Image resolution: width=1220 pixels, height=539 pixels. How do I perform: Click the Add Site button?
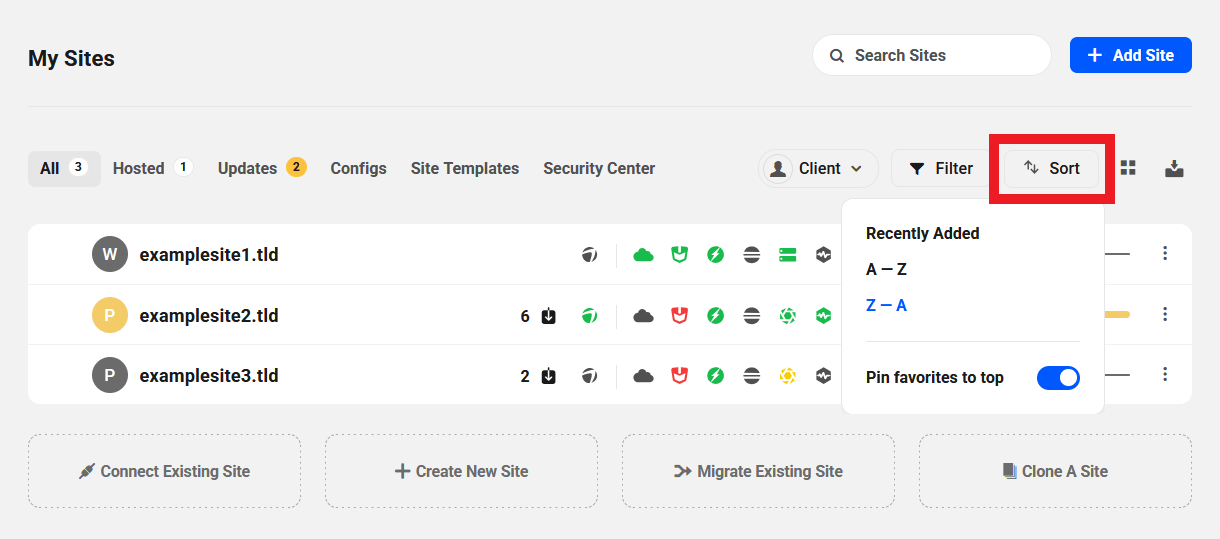pyautogui.click(x=1130, y=55)
